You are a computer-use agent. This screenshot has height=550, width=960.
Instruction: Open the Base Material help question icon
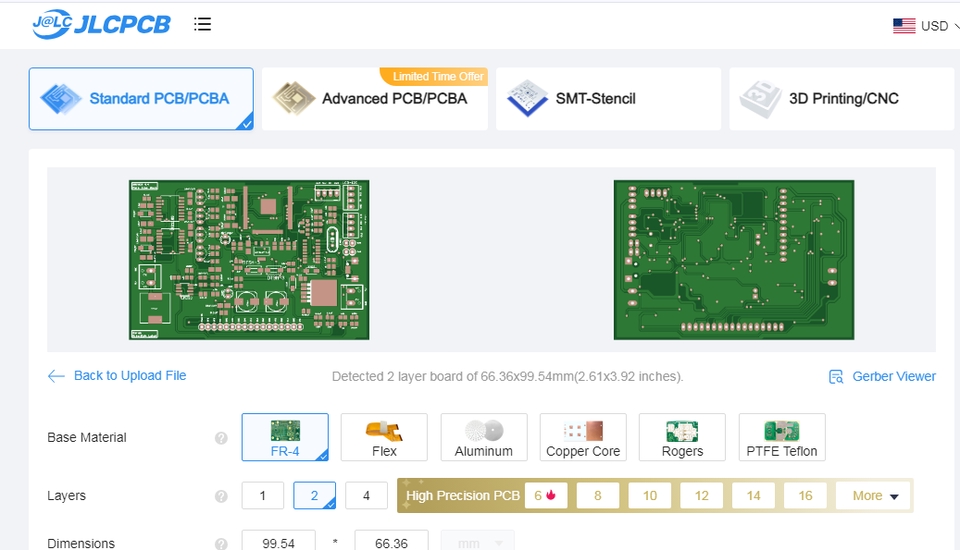221,438
